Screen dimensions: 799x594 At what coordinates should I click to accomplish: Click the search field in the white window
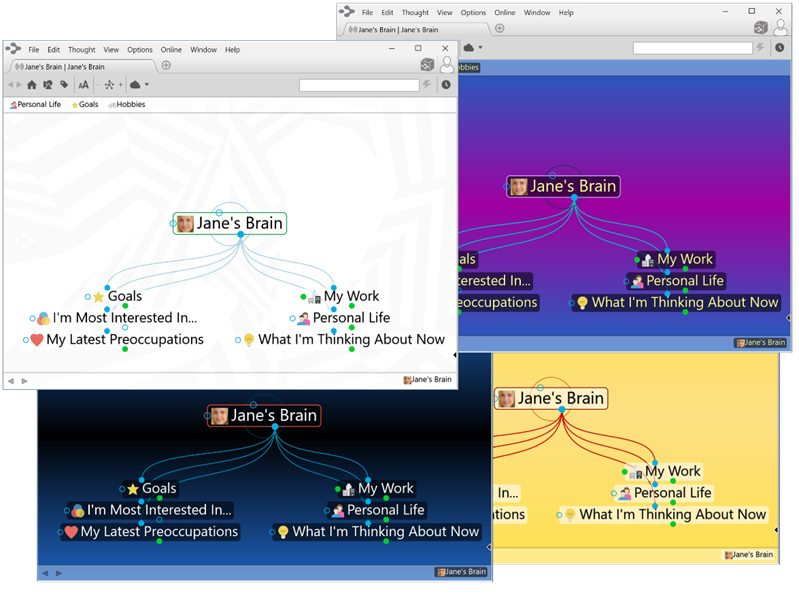pyautogui.click(x=359, y=85)
